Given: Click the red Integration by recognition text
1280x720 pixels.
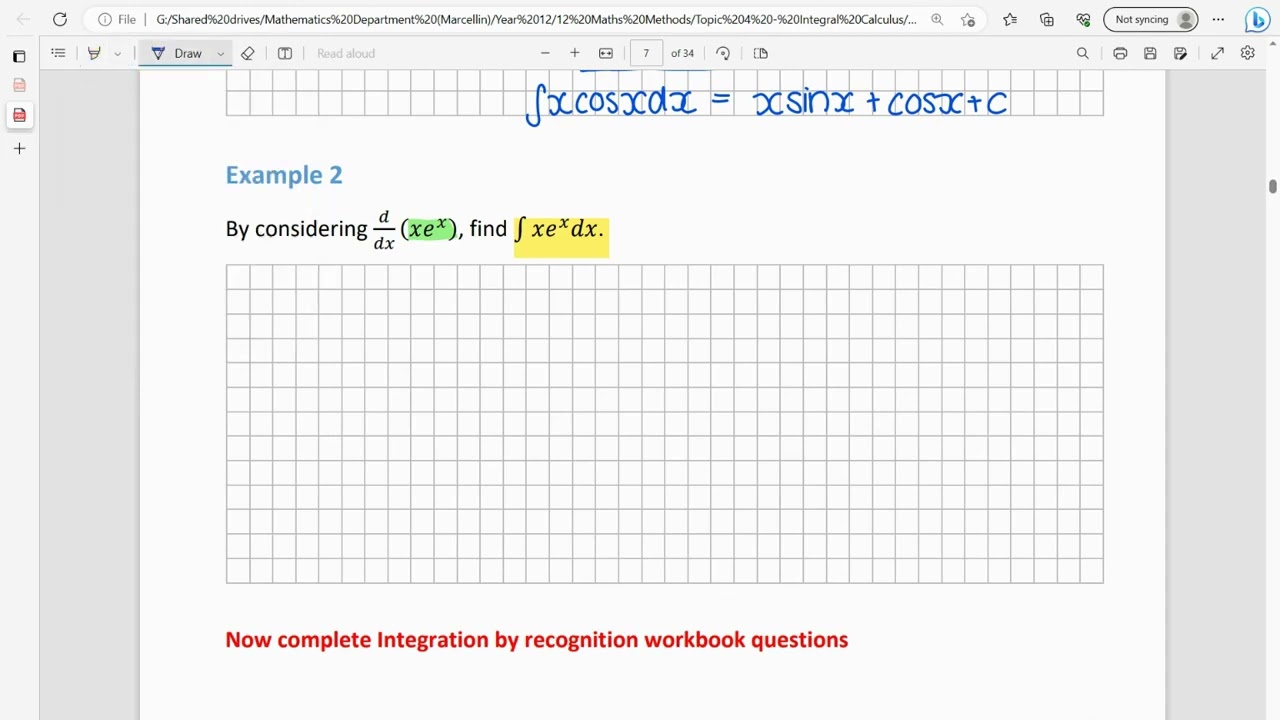Looking at the screenshot, I should (x=537, y=640).
